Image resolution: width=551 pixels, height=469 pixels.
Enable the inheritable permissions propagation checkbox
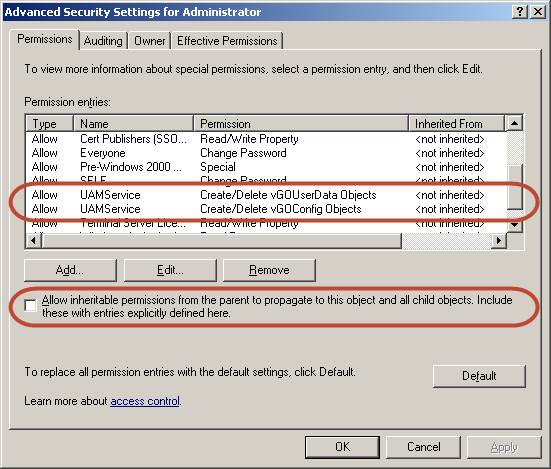[x=31, y=305]
